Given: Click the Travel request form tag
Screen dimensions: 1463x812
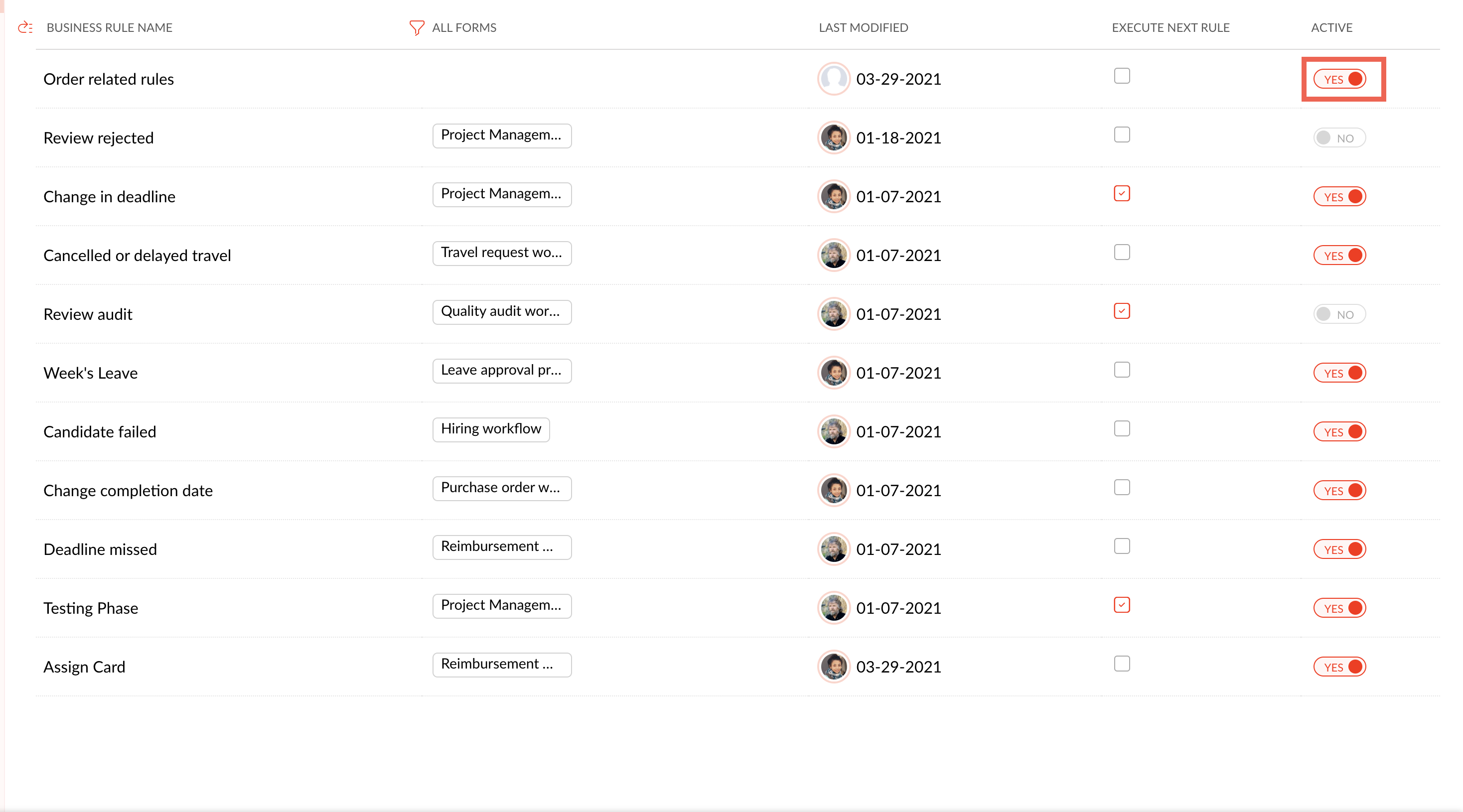Looking at the screenshot, I should [501, 253].
